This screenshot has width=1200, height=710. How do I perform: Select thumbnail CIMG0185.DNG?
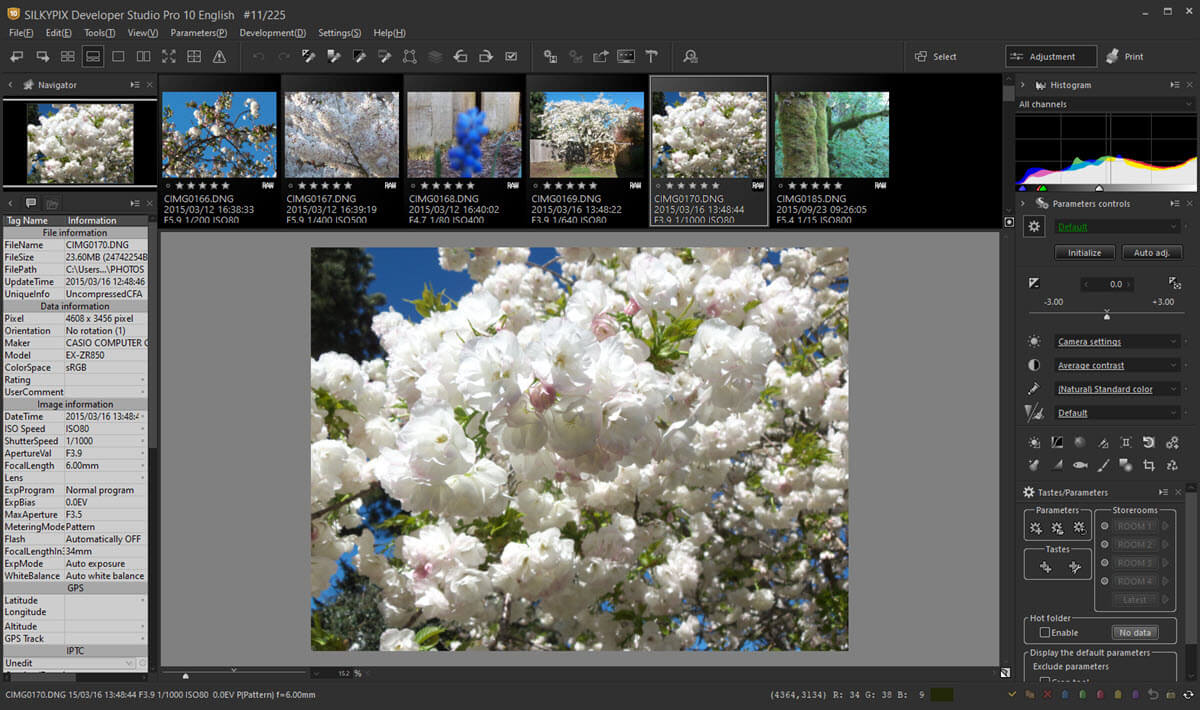point(831,151)
